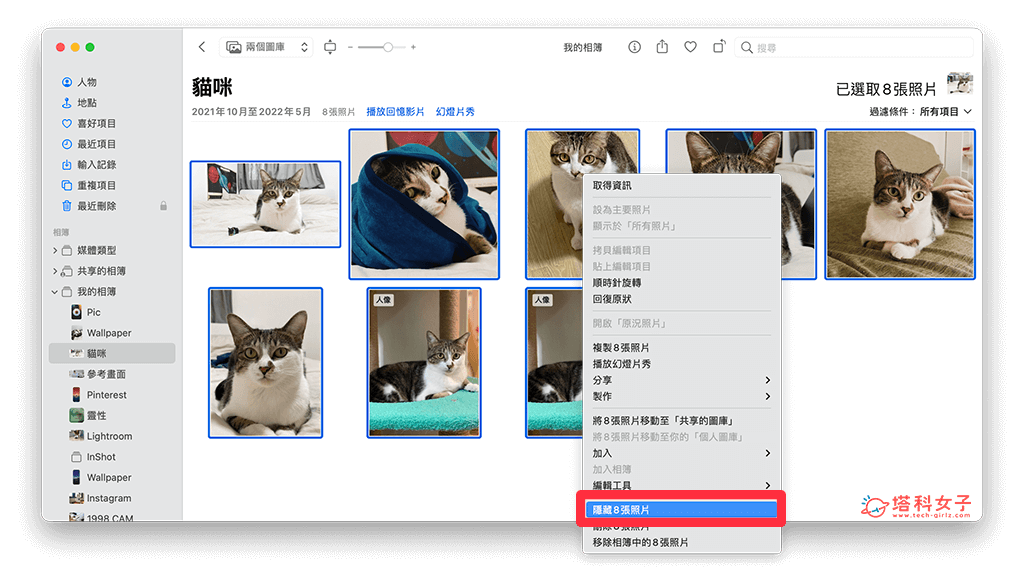Image resolution: width=1024 pixels, height=576 pixels.
Task: Click the 幻燈片秀 link
Action: pos(455,112)
